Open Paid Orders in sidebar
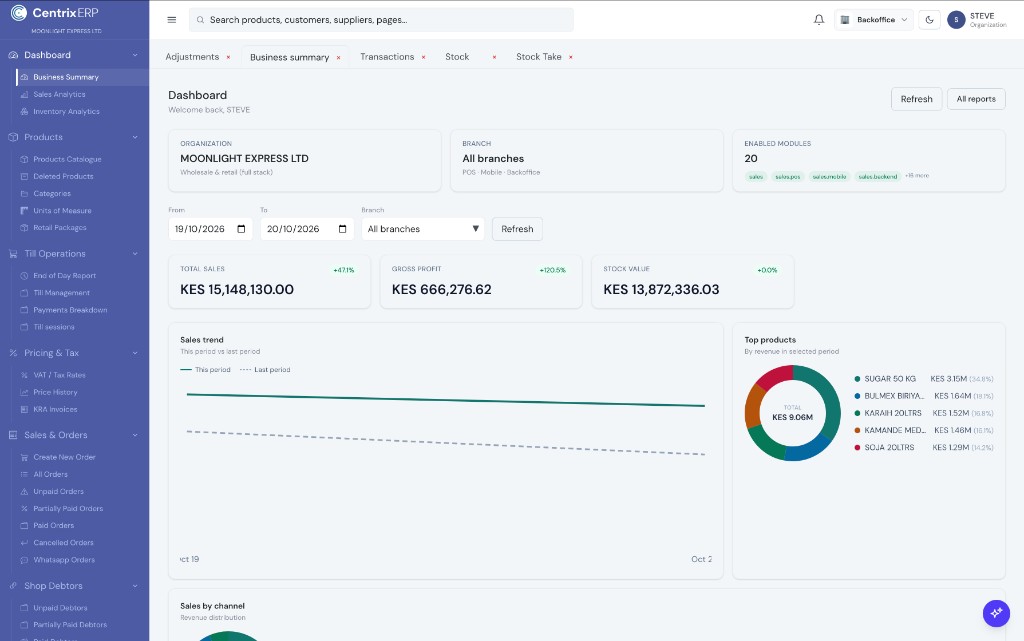Viewport: 1024px width, 641px height. pyautogui.click(x=54, y=525)
